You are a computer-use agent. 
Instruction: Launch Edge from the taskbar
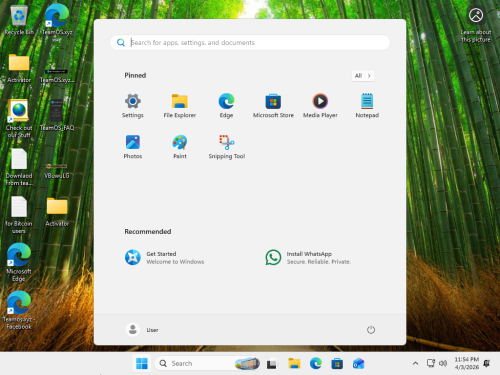click(315, 363)
